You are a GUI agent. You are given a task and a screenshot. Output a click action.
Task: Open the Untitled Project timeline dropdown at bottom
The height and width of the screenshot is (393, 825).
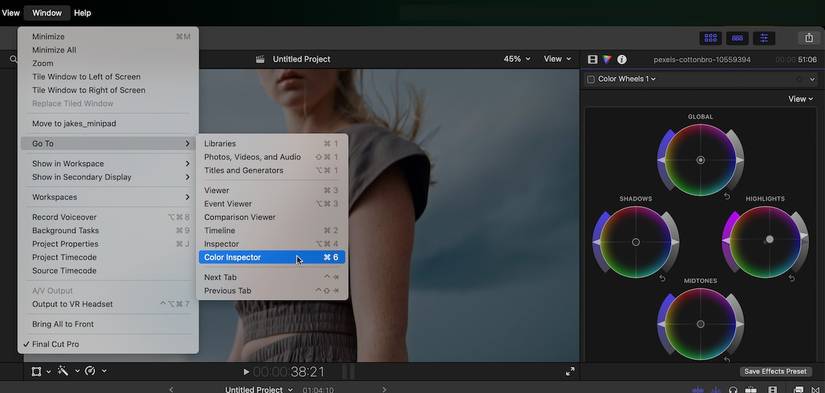(x=259, y=389)
